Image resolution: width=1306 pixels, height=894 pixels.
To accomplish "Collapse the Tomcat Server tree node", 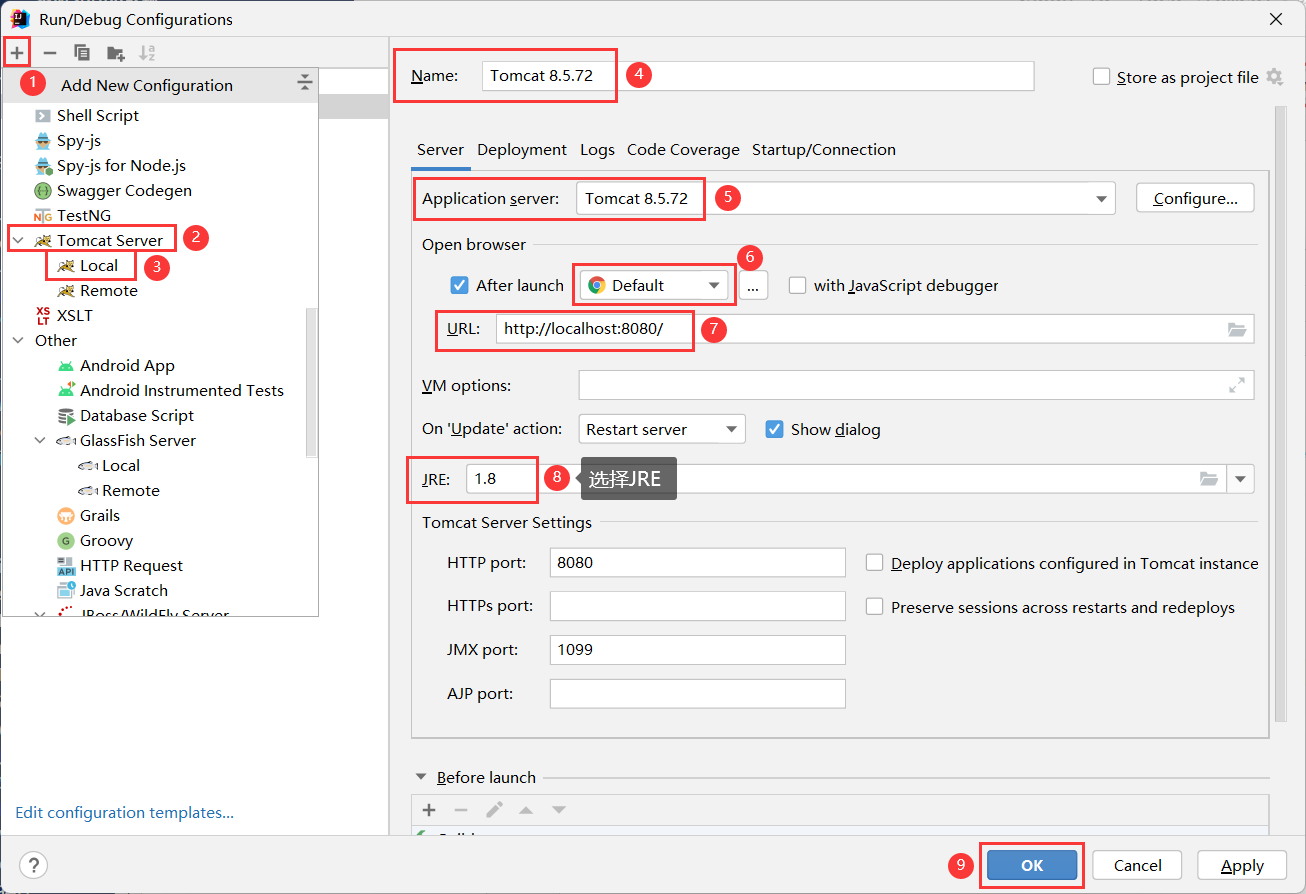I will coord(18,240).
